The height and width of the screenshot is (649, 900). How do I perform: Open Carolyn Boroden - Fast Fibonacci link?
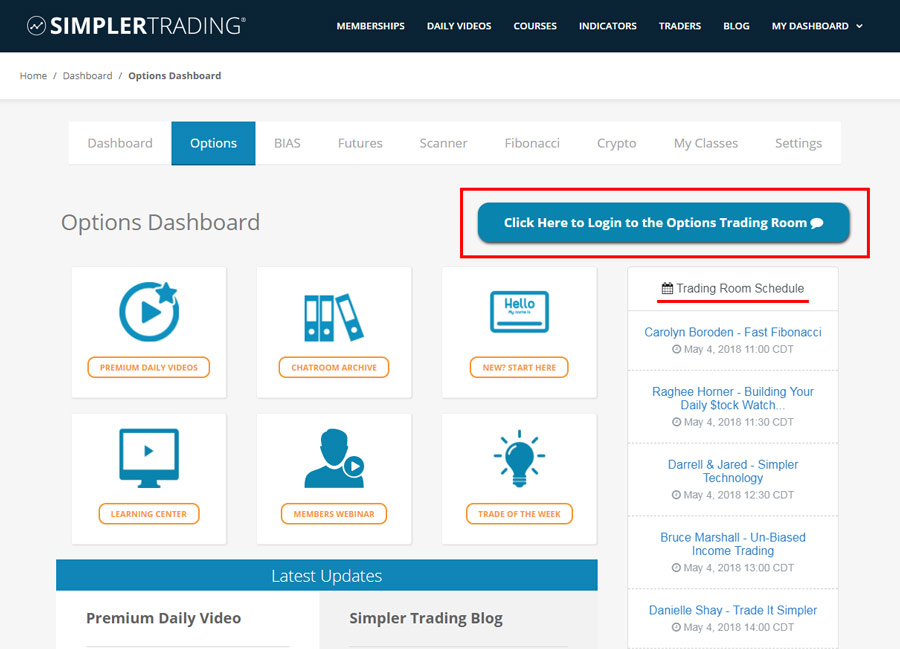[x=732, y=332]
